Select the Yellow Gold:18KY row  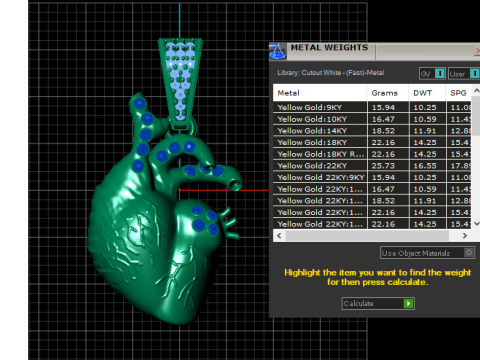(x=372, y=142)
